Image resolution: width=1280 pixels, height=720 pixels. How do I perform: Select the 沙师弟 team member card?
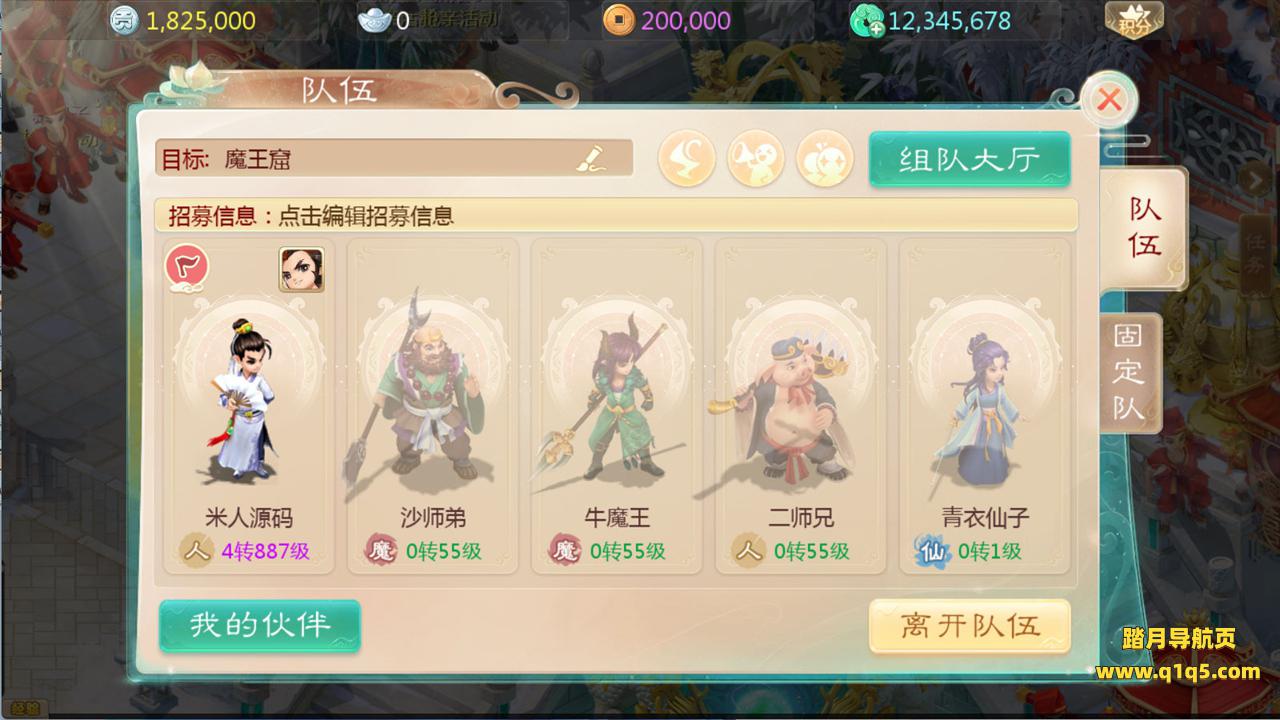[x=432, y=406]
